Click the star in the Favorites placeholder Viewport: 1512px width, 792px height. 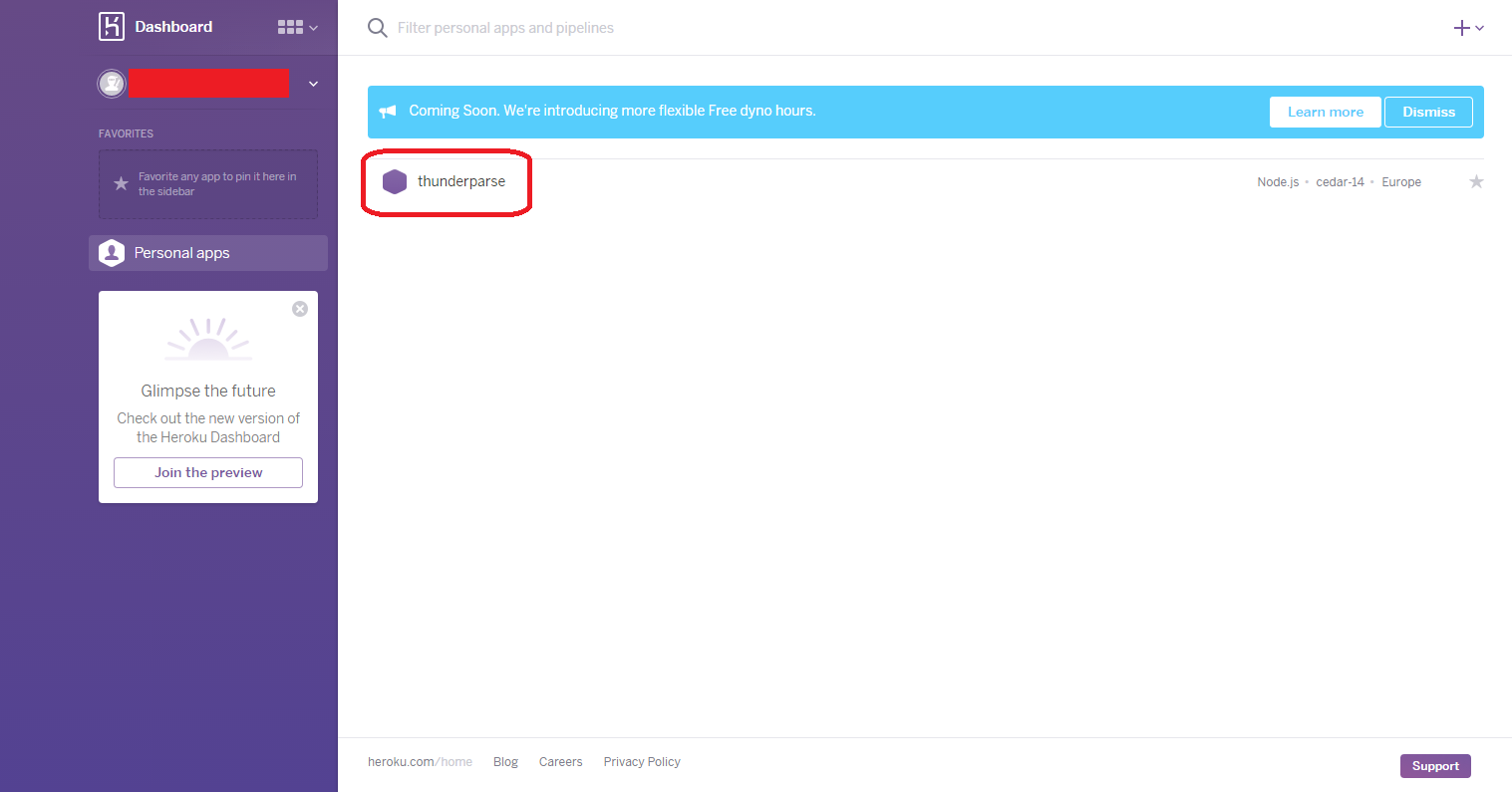click(121, 183)
